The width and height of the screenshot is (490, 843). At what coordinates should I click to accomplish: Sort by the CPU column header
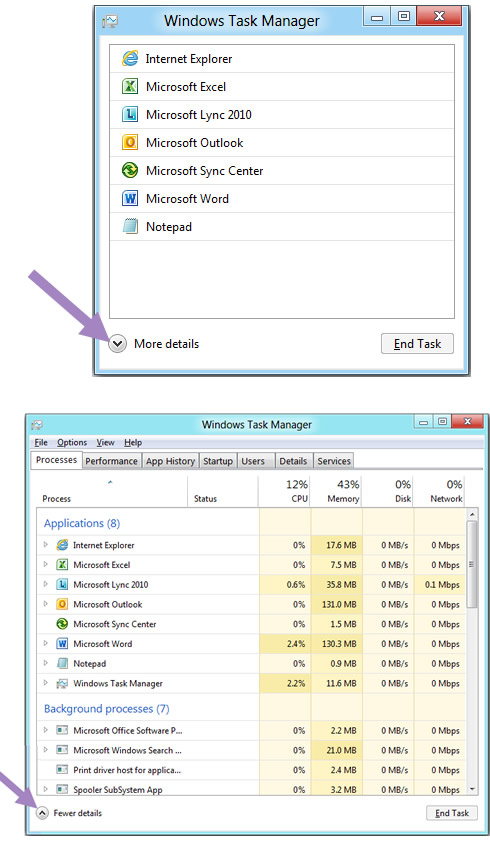[285, 491]
